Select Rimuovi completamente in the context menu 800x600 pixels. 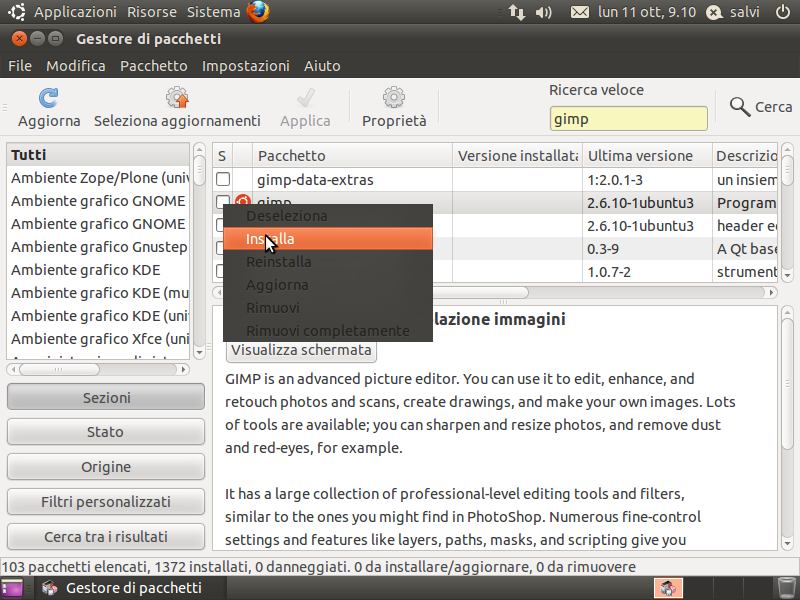click(x=328, y=331)
